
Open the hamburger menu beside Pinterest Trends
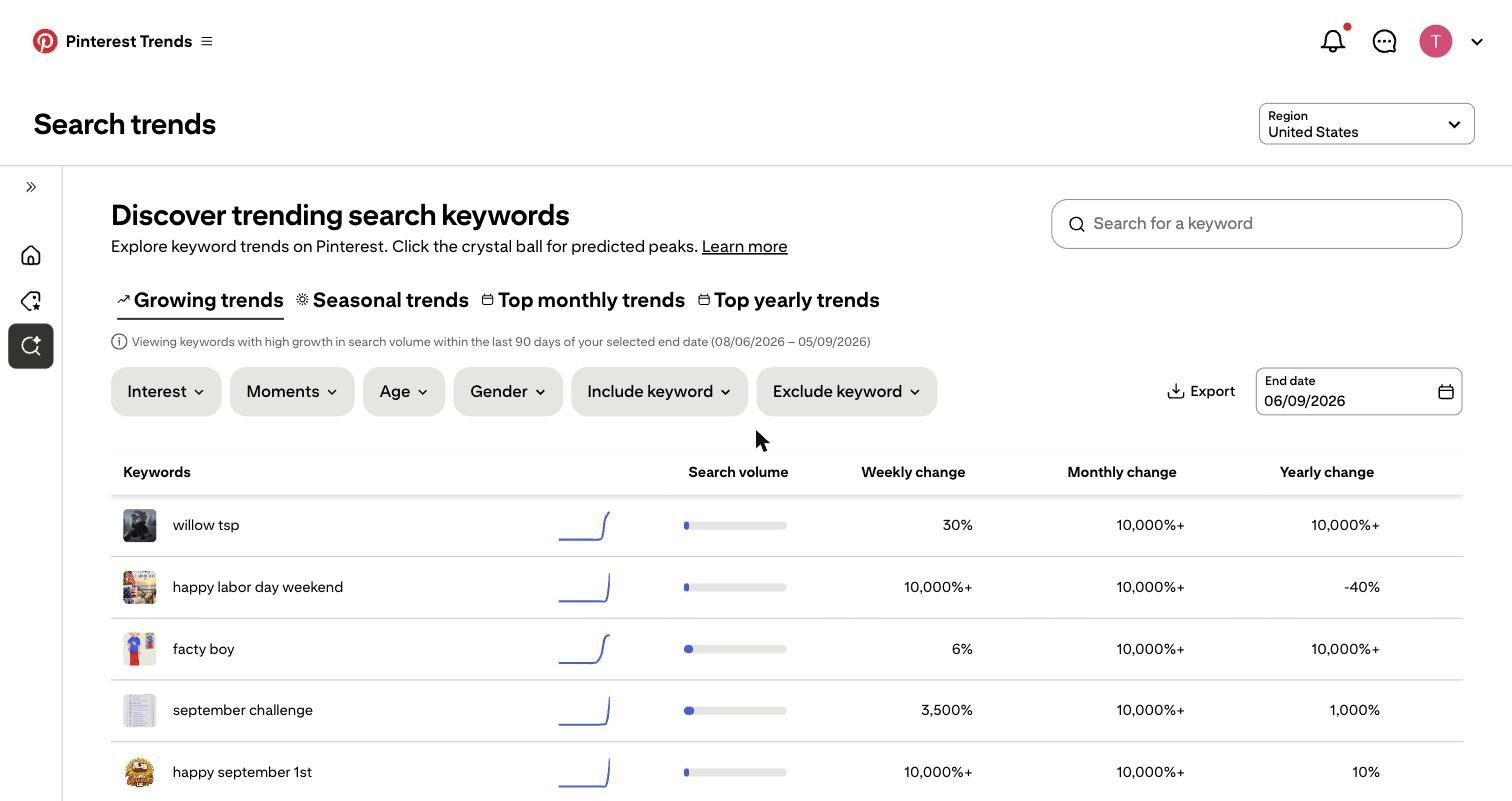click(x=207, y=41)
